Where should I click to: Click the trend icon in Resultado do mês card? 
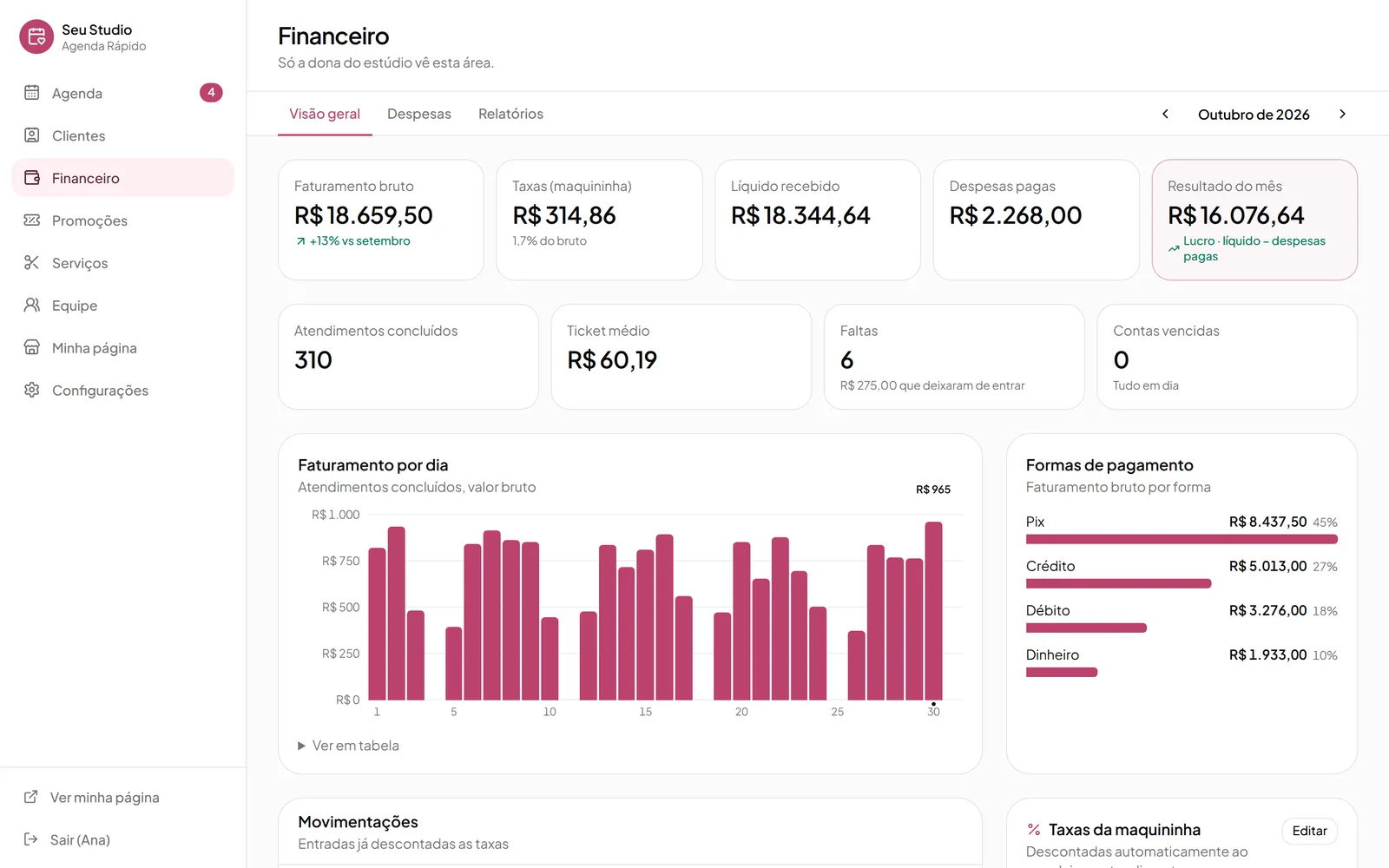[1174, 248]
